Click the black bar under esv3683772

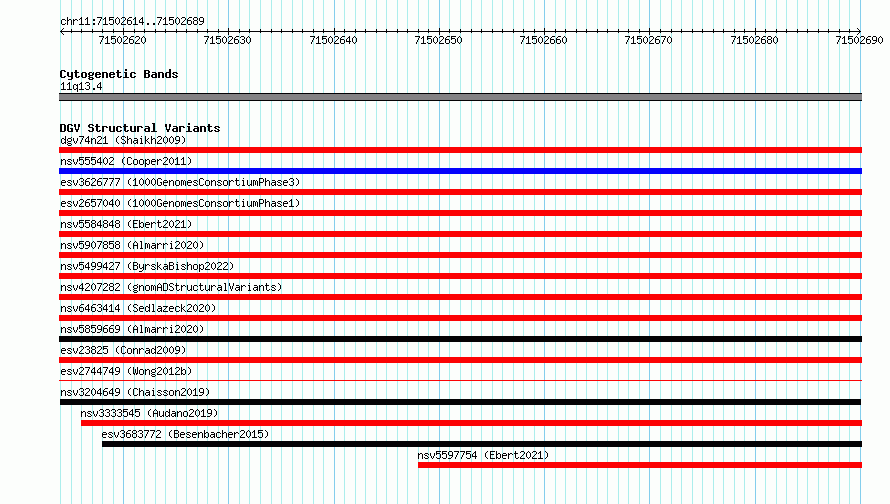pos(482,444)
